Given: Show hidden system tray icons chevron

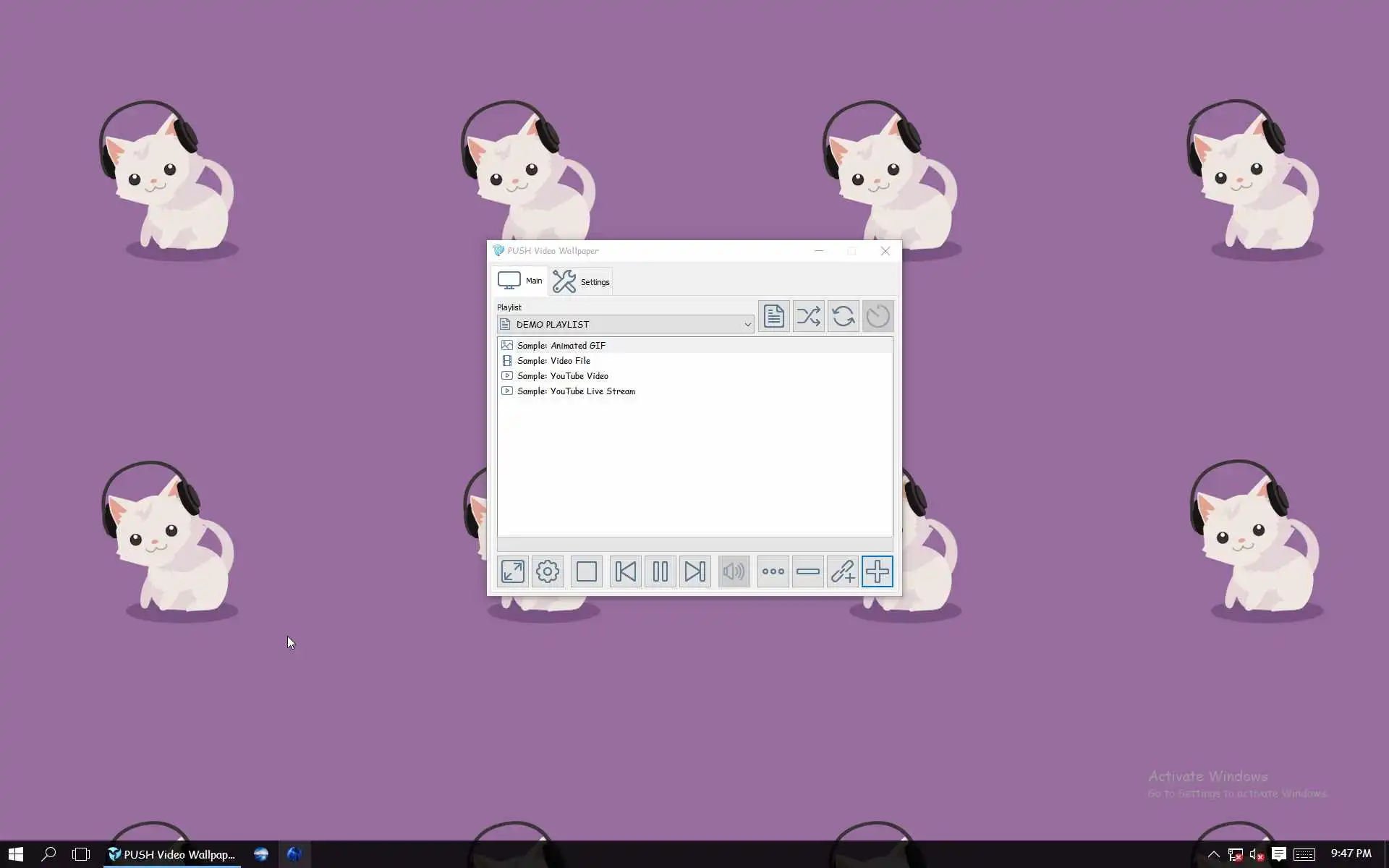Looking at the screenshot, I should [1213, 854].
